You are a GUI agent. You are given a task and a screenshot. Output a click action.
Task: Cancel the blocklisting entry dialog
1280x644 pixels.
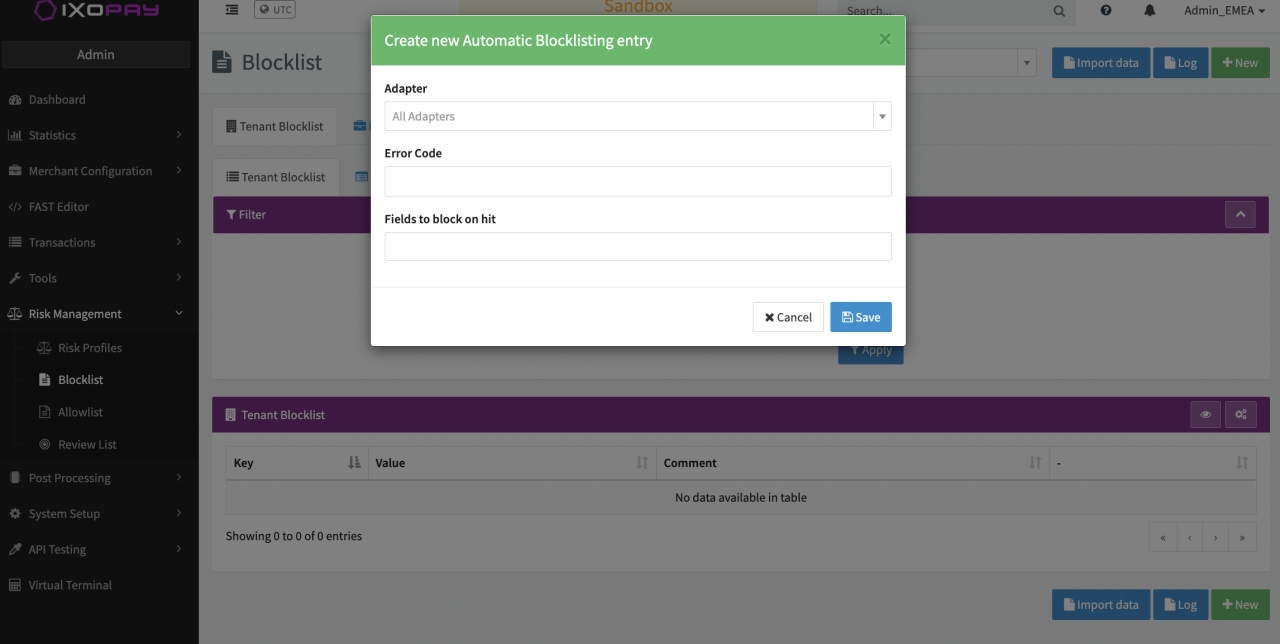[x=788, y=317]
